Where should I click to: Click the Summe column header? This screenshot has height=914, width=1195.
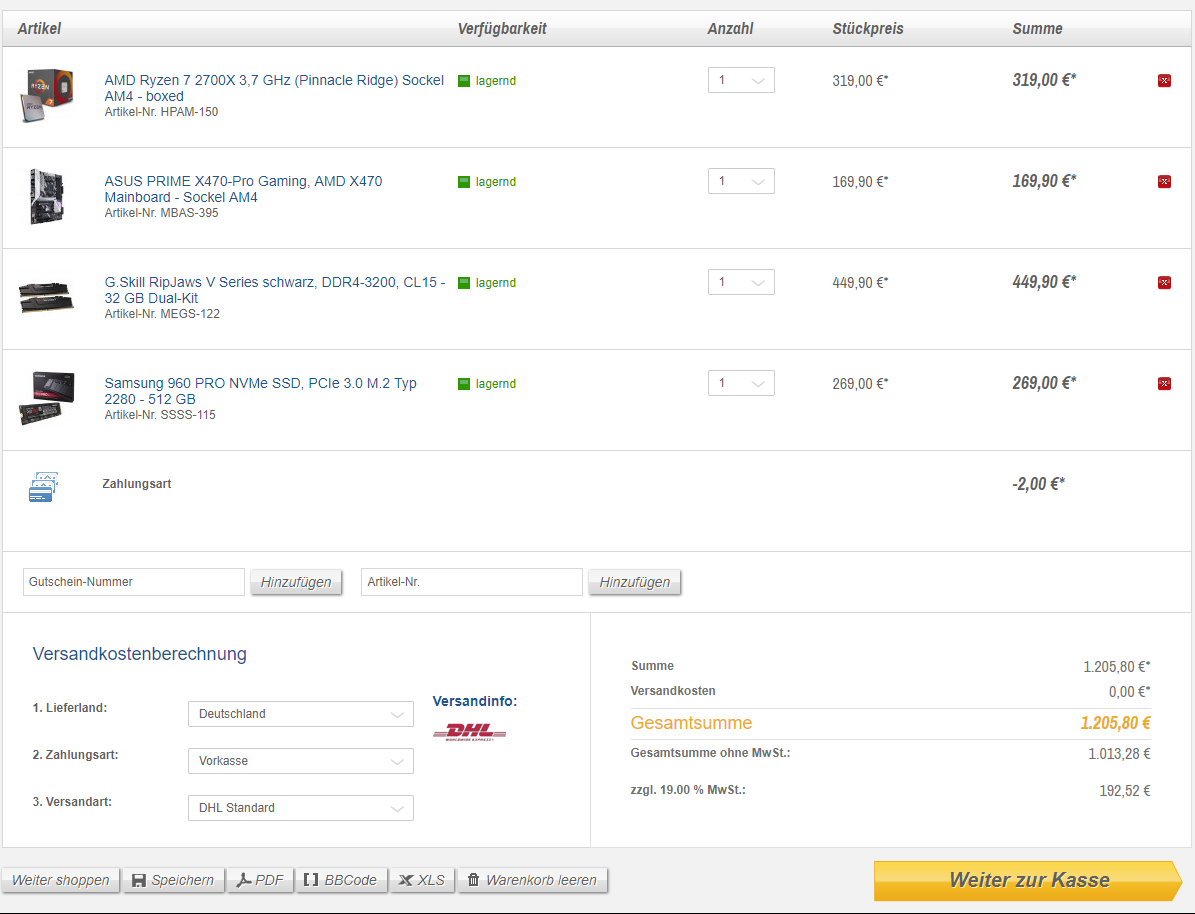point(1037,29)
